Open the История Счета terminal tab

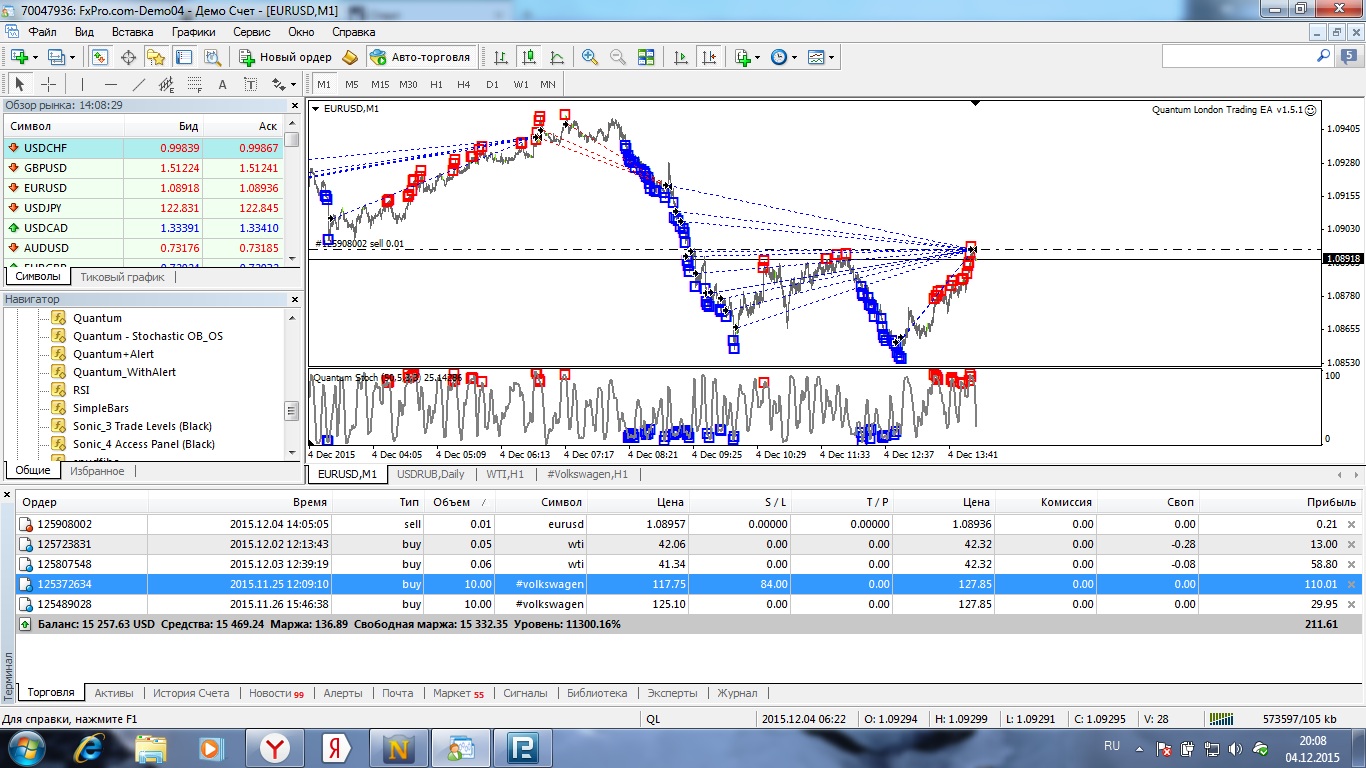190,693
